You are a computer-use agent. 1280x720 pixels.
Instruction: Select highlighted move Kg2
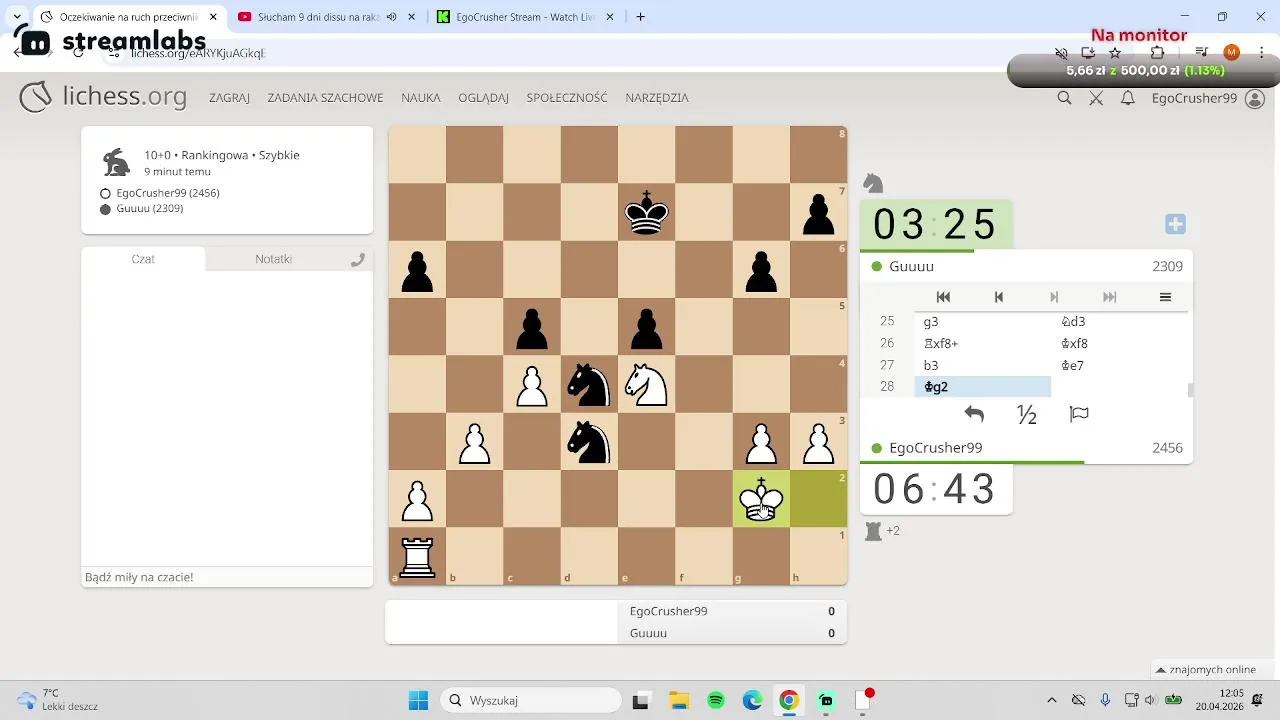click(x=983, y=387)
